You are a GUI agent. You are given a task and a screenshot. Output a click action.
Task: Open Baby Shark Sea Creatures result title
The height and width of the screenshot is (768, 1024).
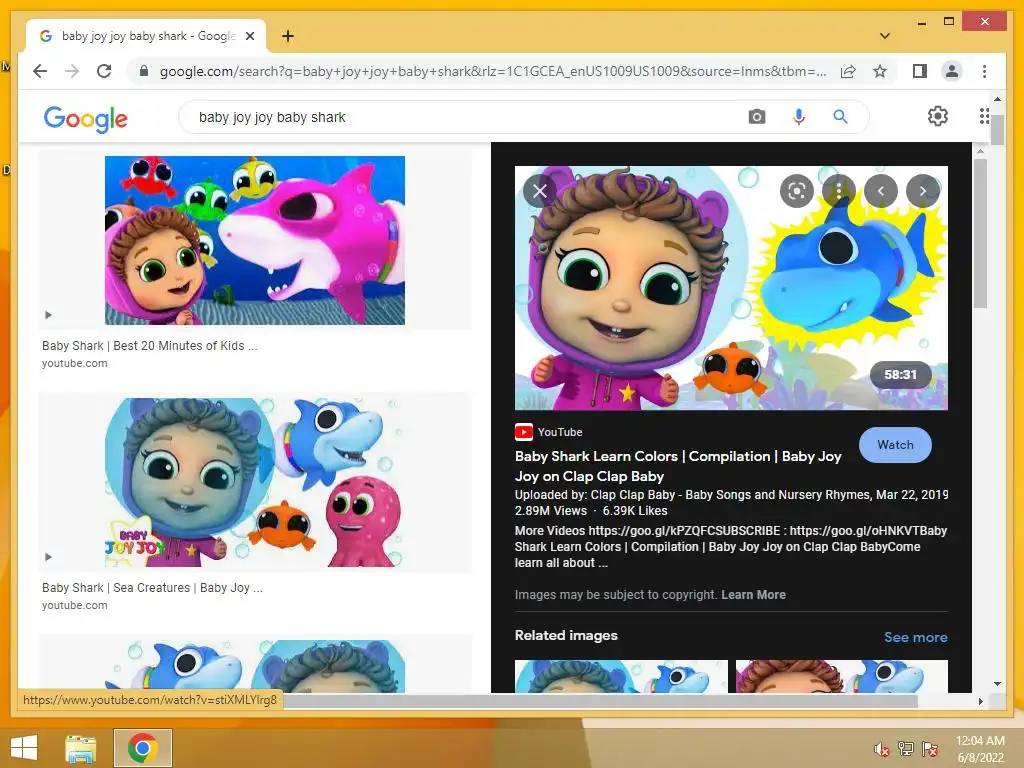[x=152, y=587]
